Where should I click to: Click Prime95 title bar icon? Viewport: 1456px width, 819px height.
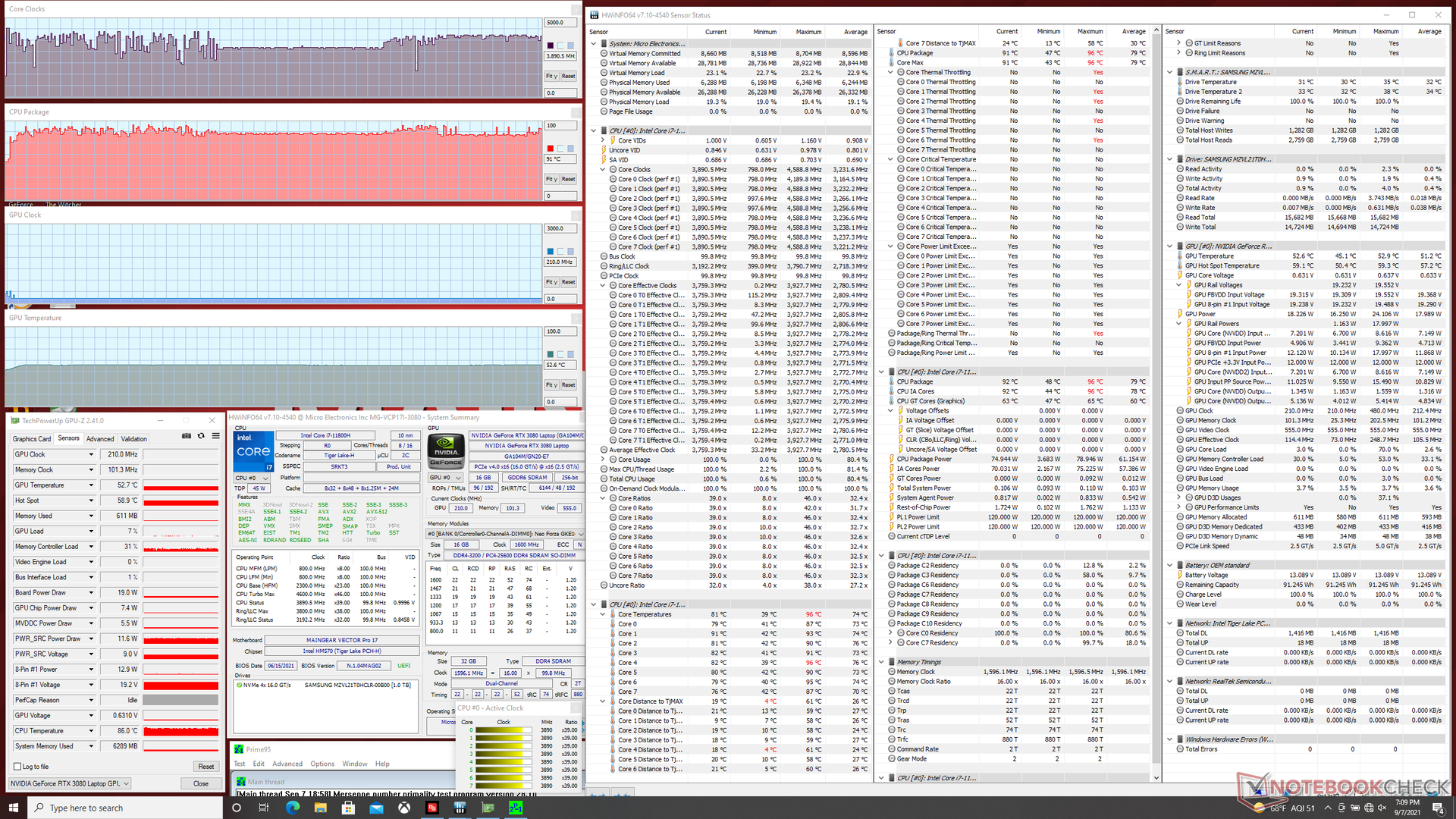pos(239,749)
